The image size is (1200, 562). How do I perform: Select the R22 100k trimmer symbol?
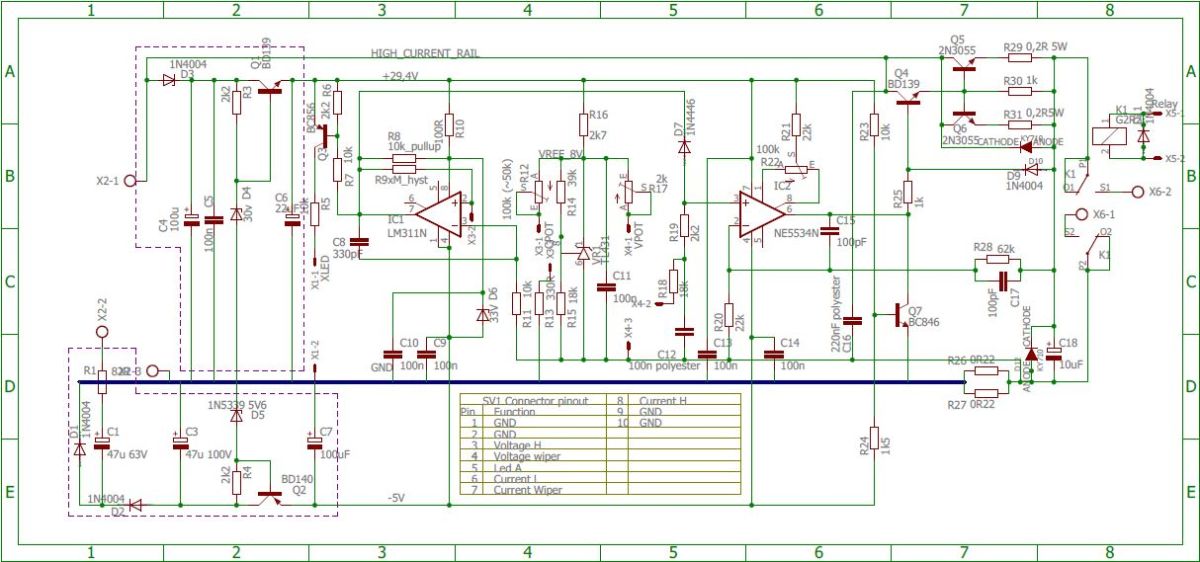coord(796,170)
